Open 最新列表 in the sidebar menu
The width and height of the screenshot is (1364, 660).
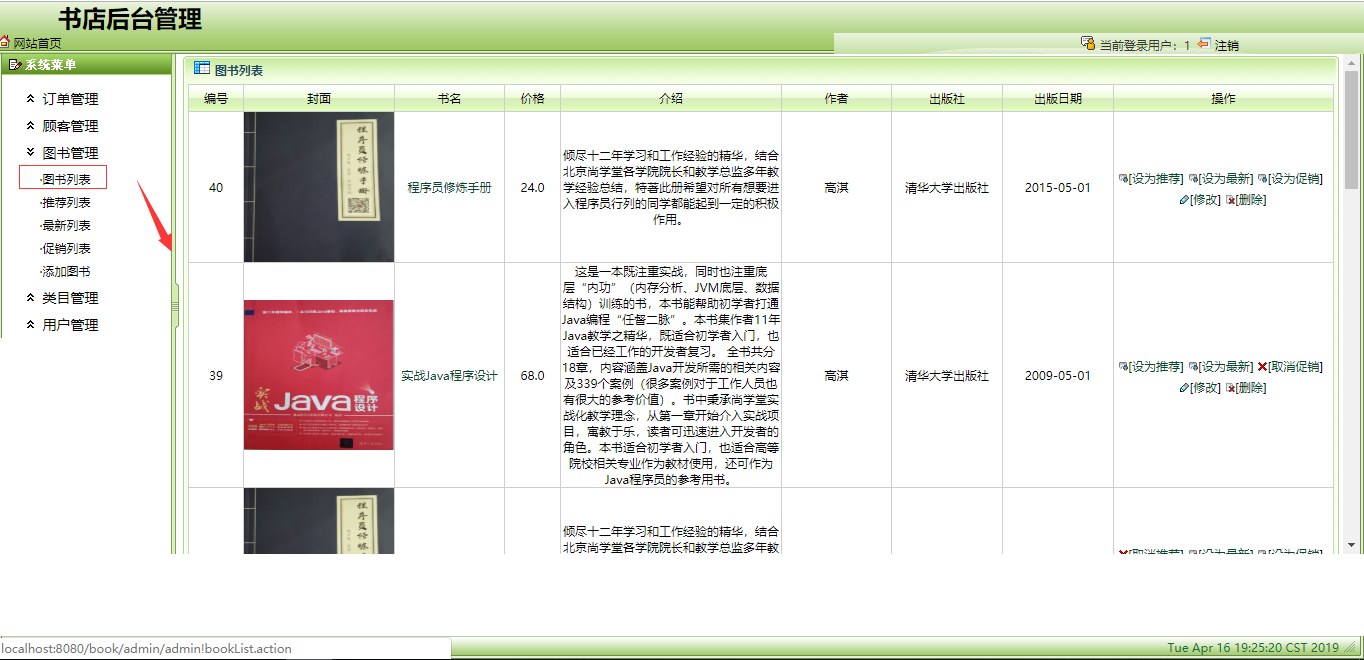coord(66,225)
